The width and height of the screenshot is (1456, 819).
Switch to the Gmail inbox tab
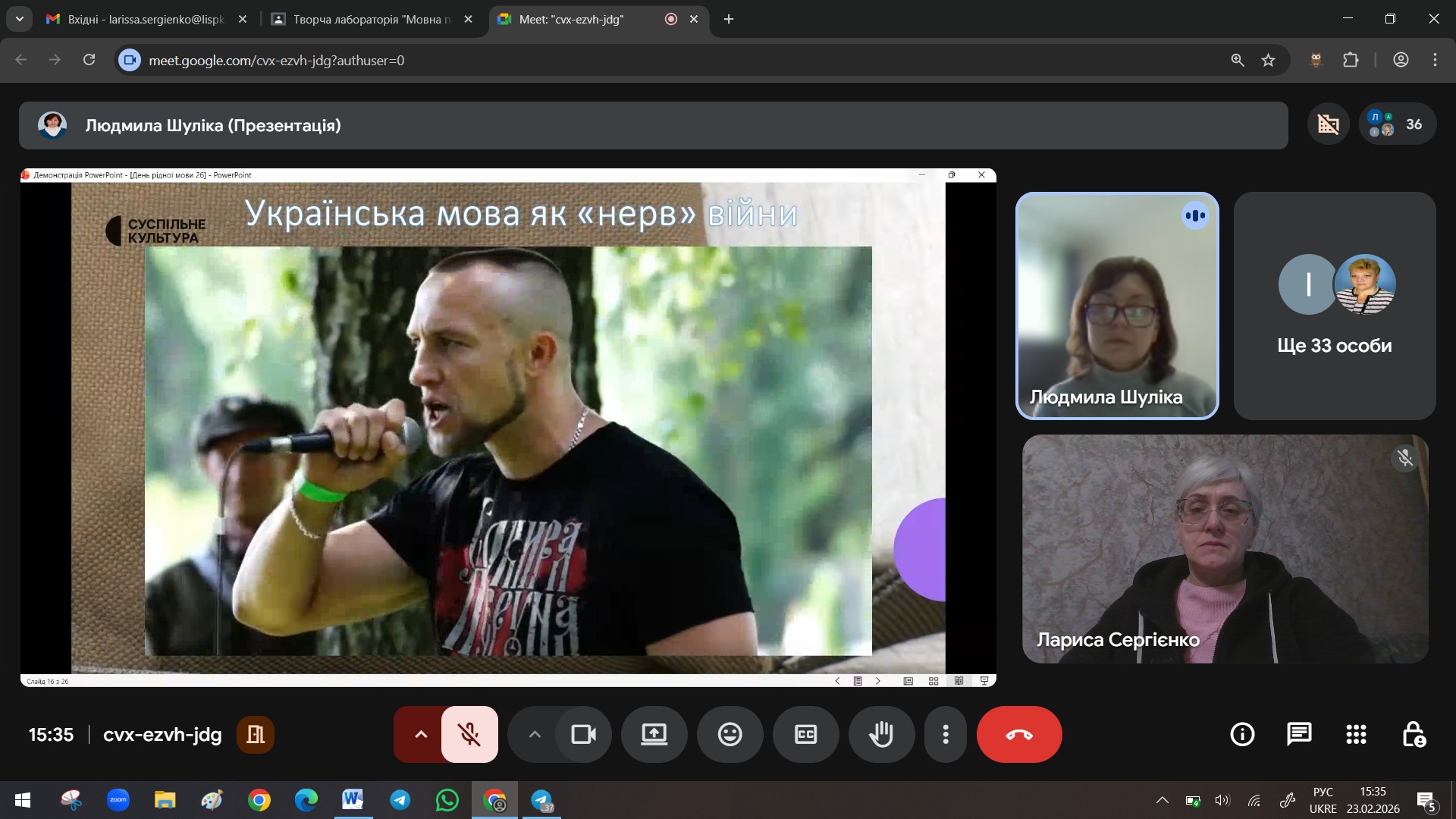146,20
